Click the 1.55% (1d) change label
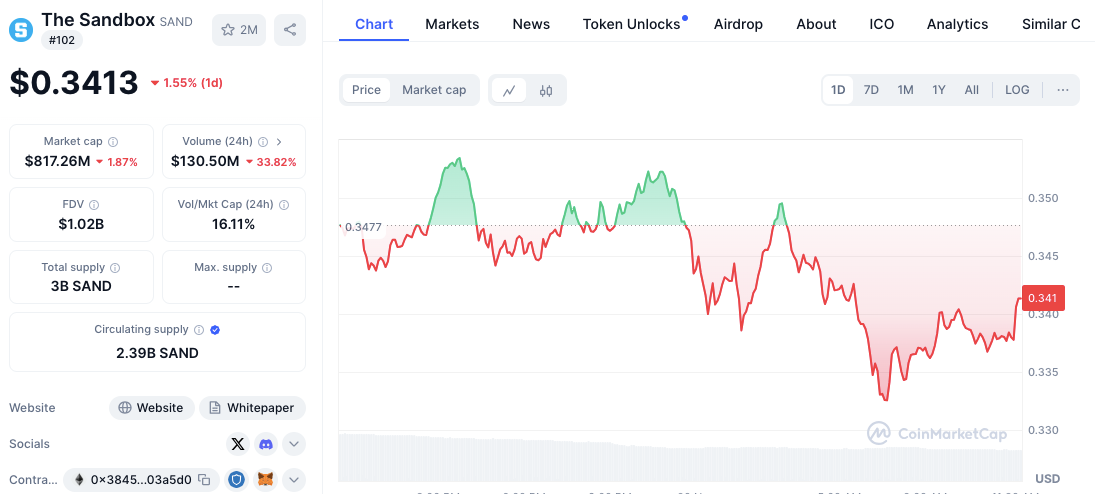Image resolution: width=1095 pixels, height=494 pixels. [186, 83]
